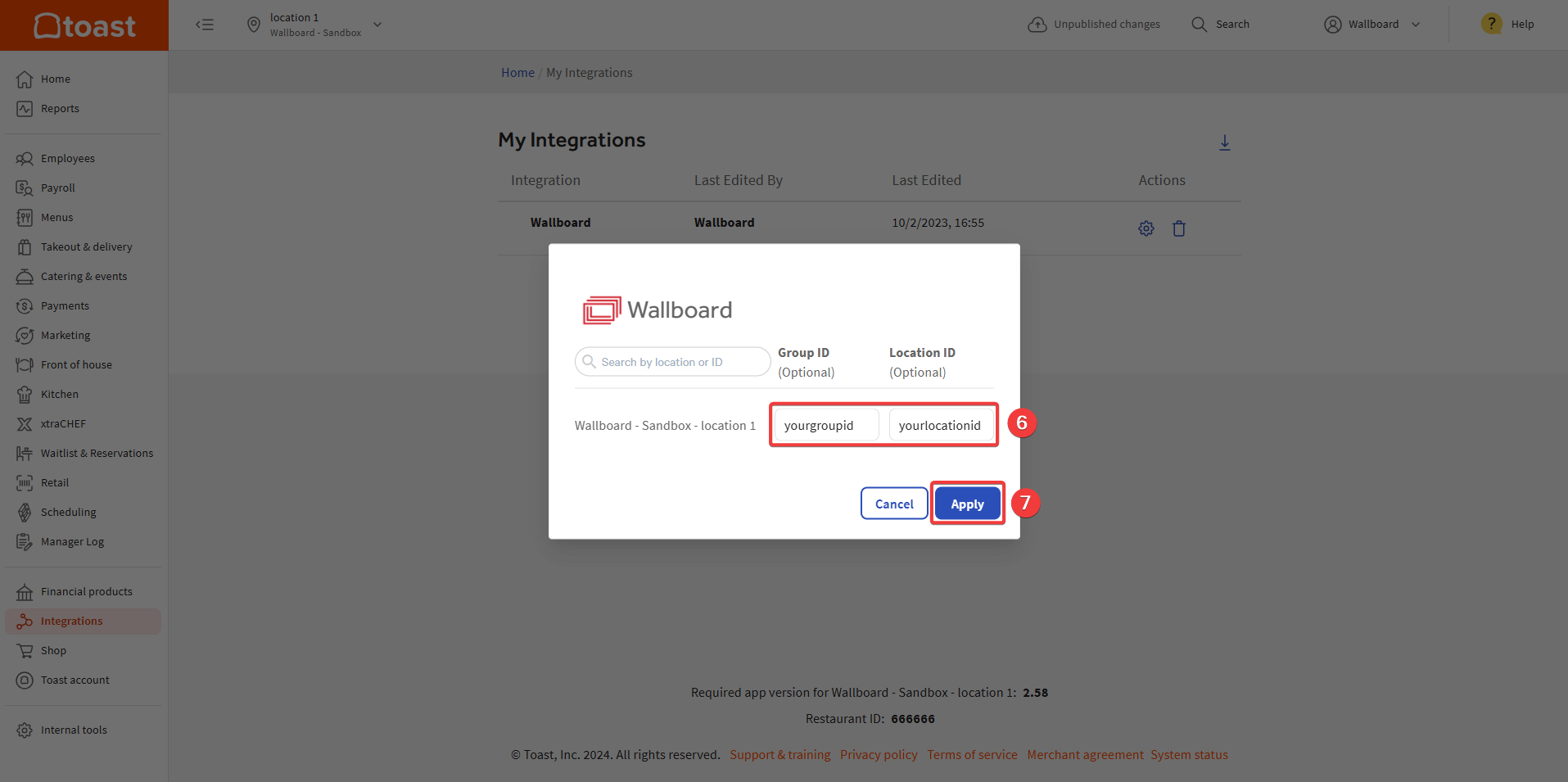This screenshot has height=782, width=1568.
Task: Click the yourlocationid Location ID field
Action: click(942, 425)
